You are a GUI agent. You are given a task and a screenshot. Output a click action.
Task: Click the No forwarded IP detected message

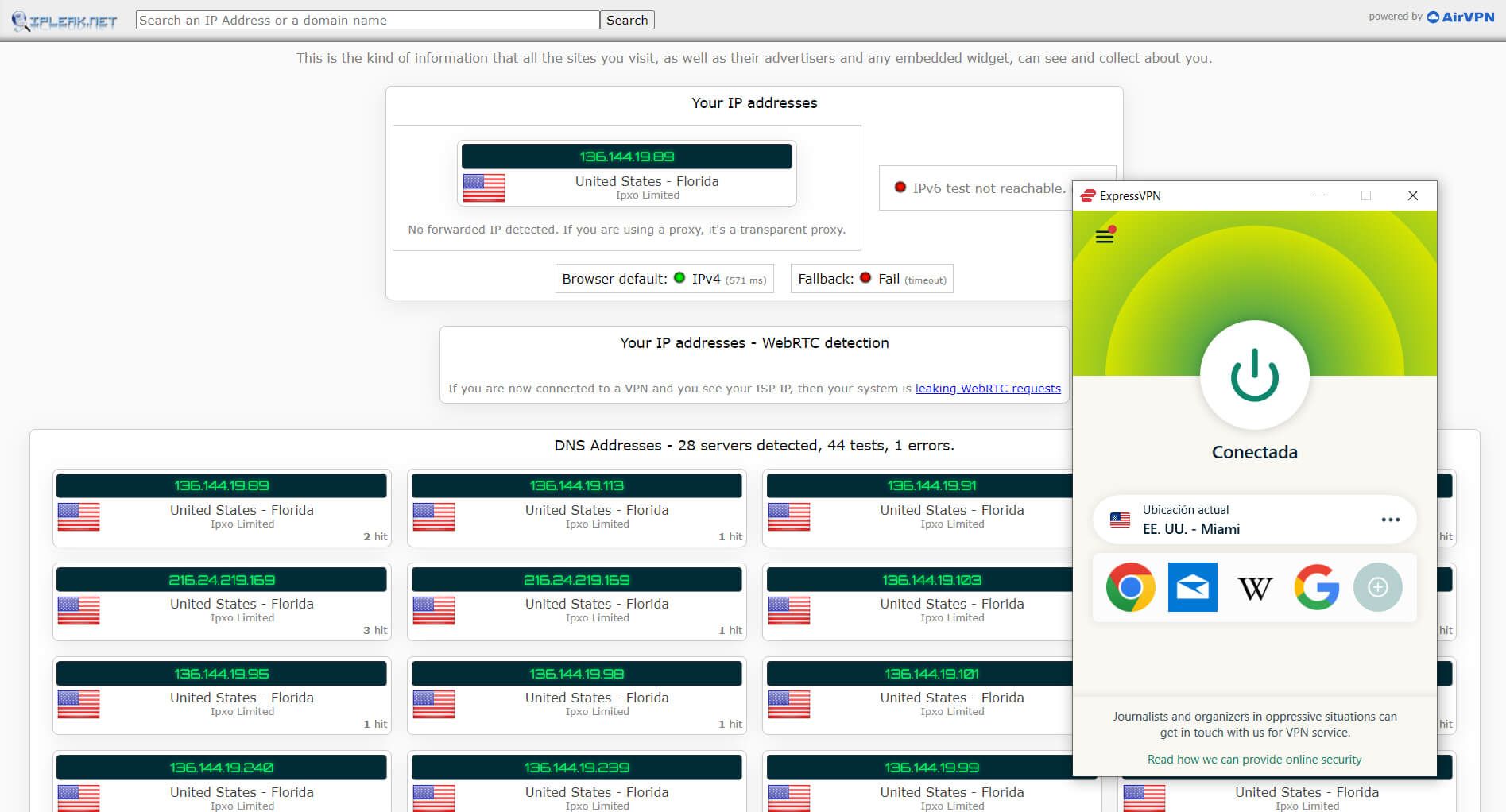(627, 230)
